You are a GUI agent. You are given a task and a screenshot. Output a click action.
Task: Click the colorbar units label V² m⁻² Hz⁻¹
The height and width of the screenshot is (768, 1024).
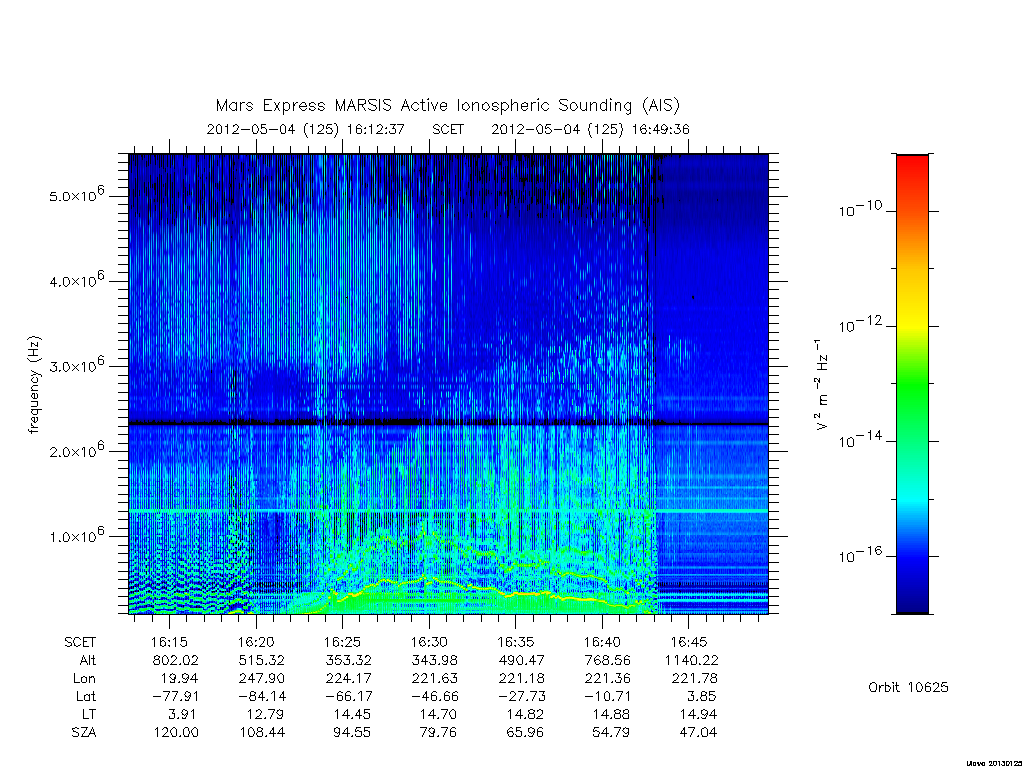822,384
